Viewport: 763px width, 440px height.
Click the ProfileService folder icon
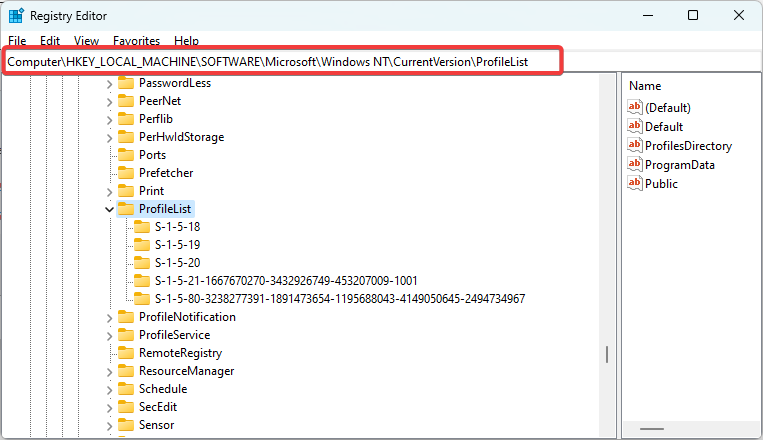click(126, 335)
